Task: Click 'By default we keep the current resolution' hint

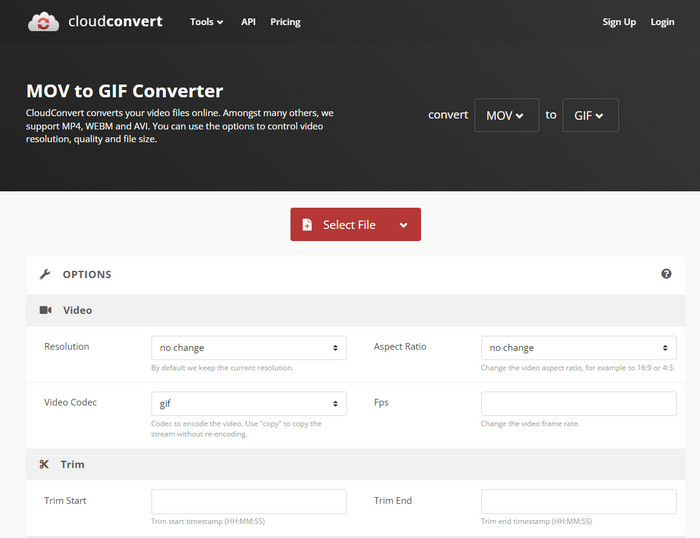Action: pyautogui.click(x=222, y=368)
